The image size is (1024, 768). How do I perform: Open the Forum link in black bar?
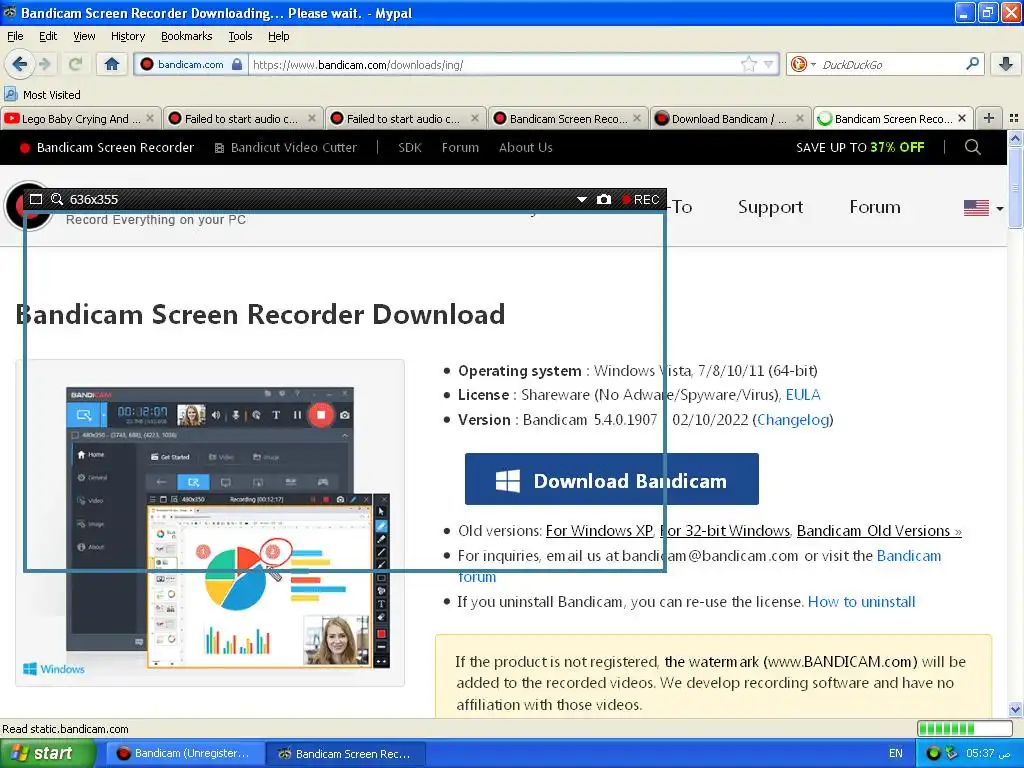pyautogui.click(x=460, y=148)
